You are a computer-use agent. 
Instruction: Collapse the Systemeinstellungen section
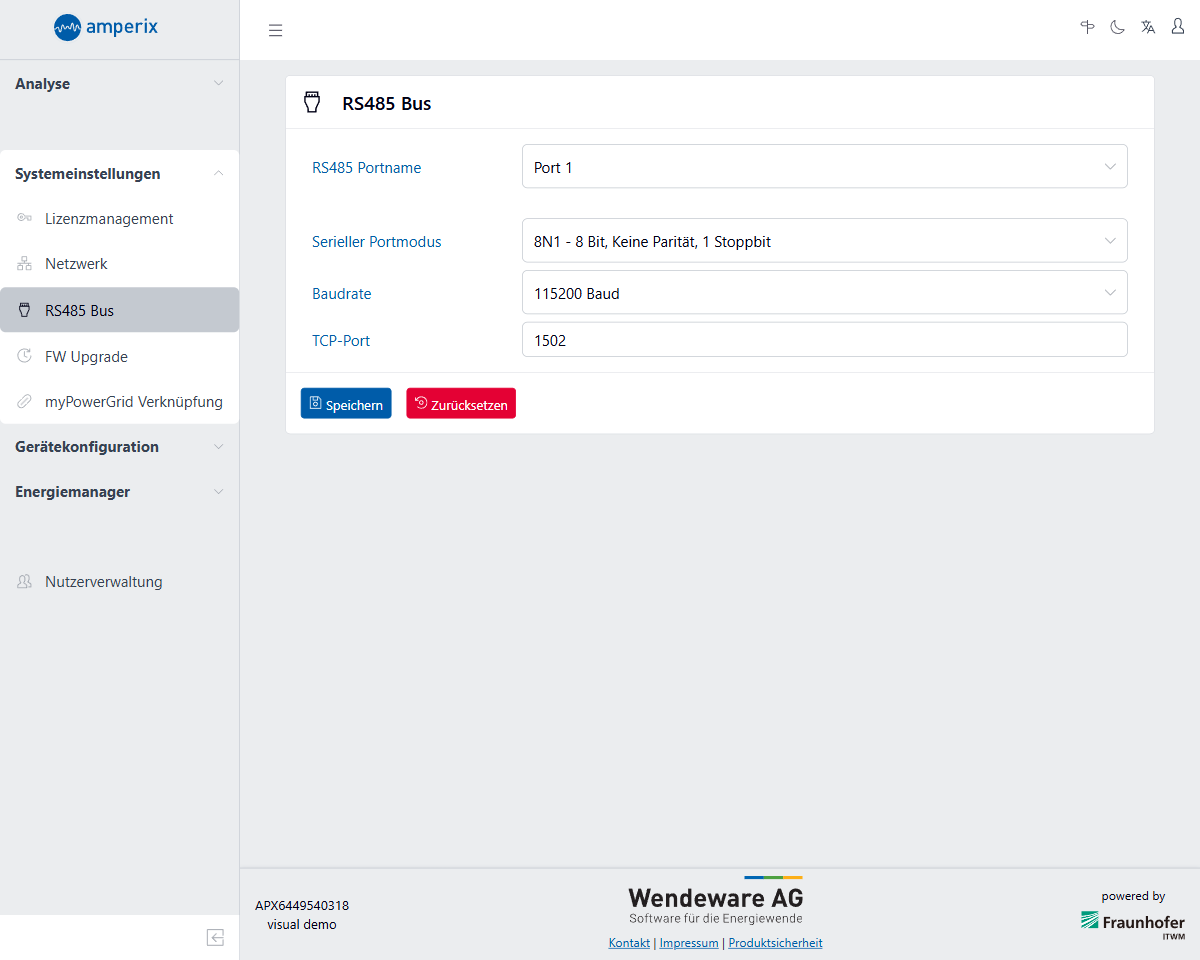pos(119,174)
